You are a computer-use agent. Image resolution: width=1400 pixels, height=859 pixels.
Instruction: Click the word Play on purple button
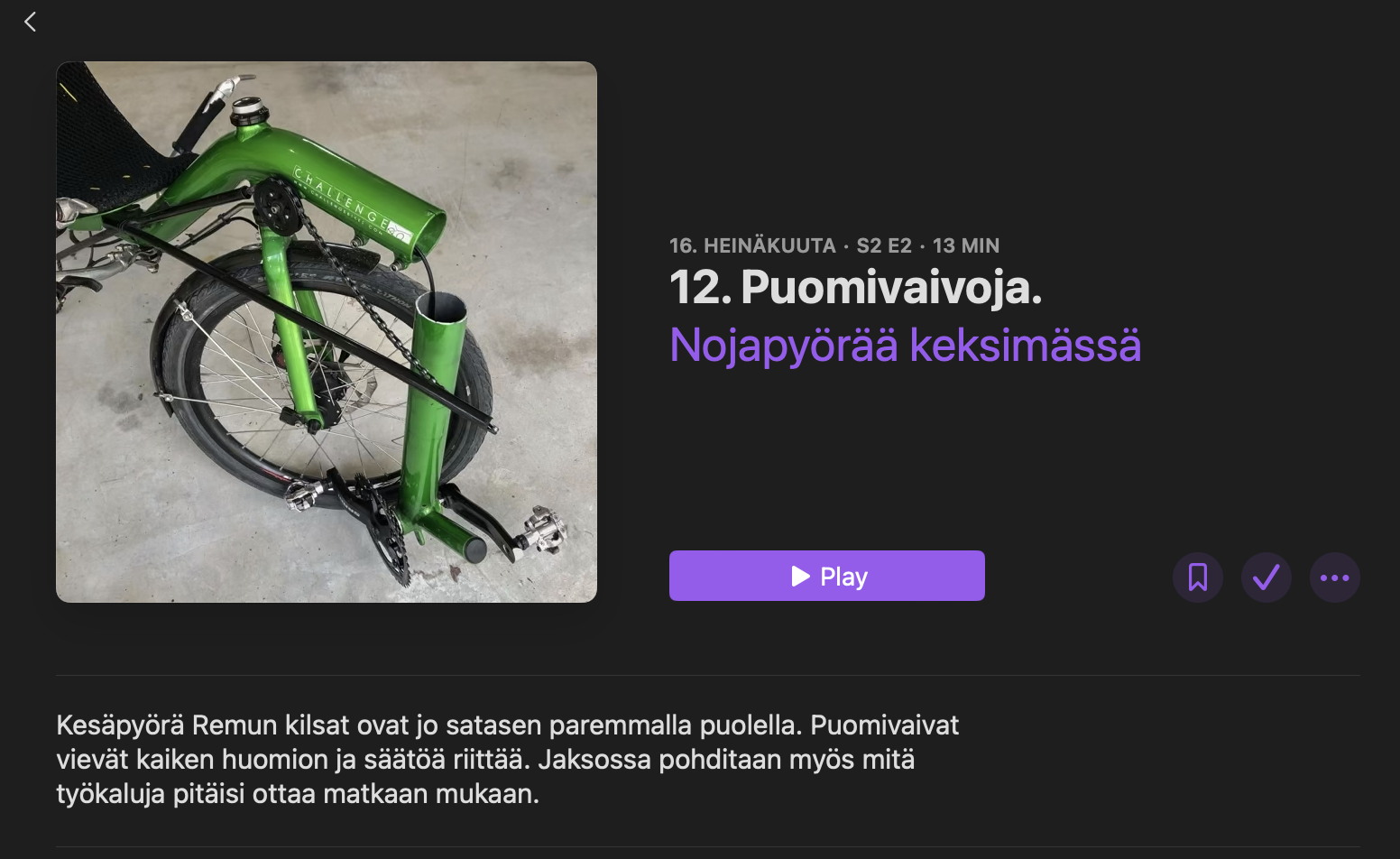pyautogui.click(x=843, y=577)
